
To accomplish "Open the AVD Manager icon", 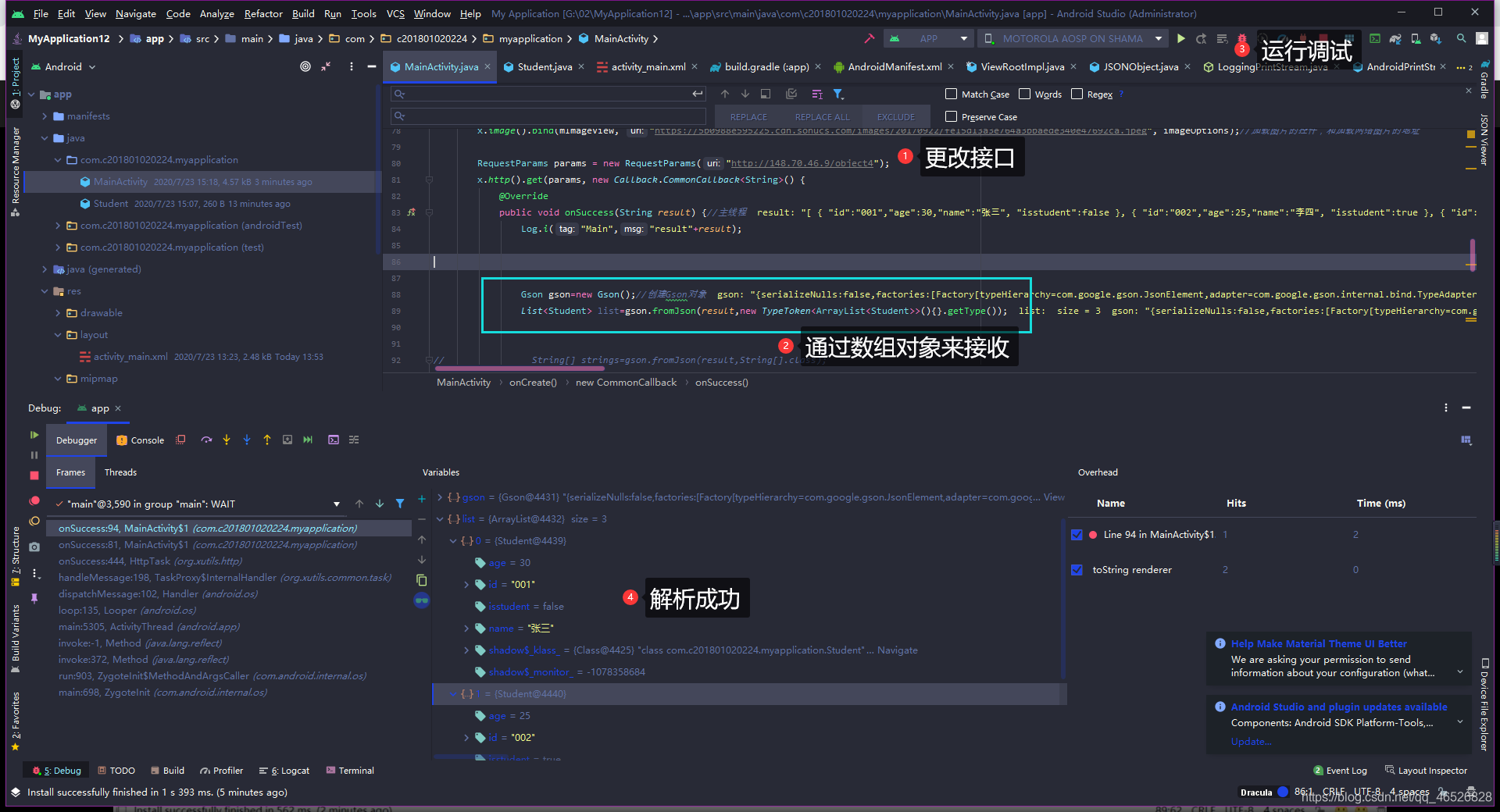I will (x=1416, y=38).
